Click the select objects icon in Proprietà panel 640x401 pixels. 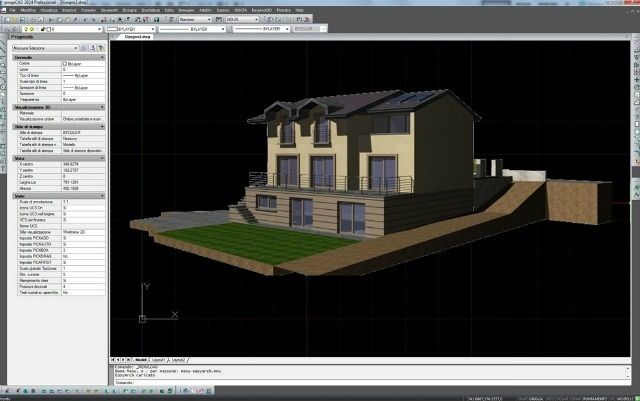click(x=93, y=48)
